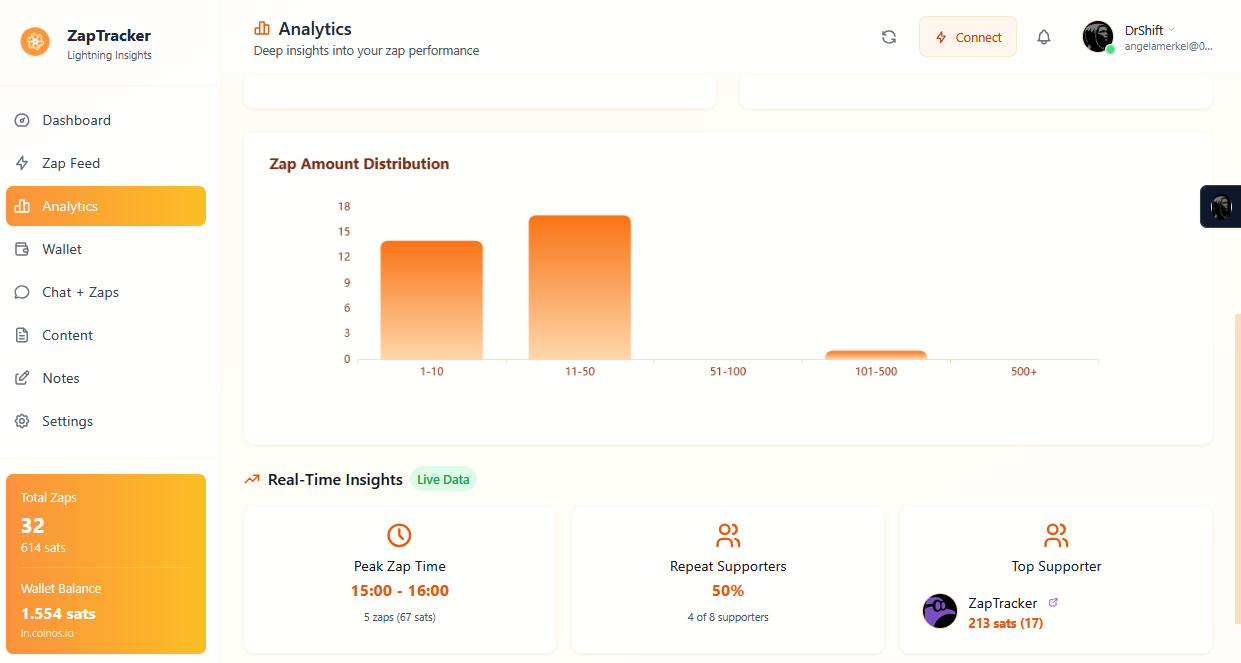Viewport: 1241px width, 663px height.
Task: Open the Dashboard page from sidebar
Action: coord(76,120)
